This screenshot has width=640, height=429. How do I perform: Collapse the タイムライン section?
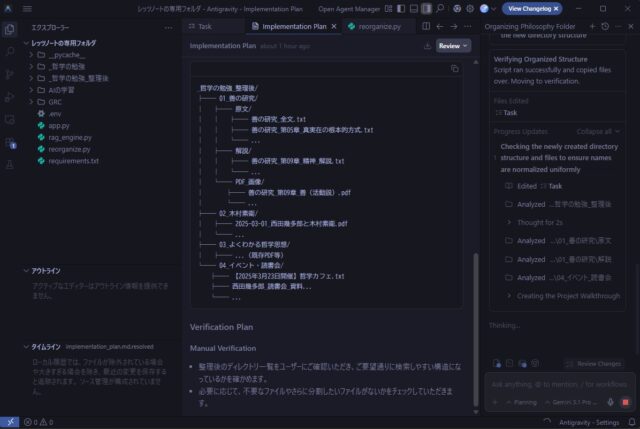pos(46,347)
